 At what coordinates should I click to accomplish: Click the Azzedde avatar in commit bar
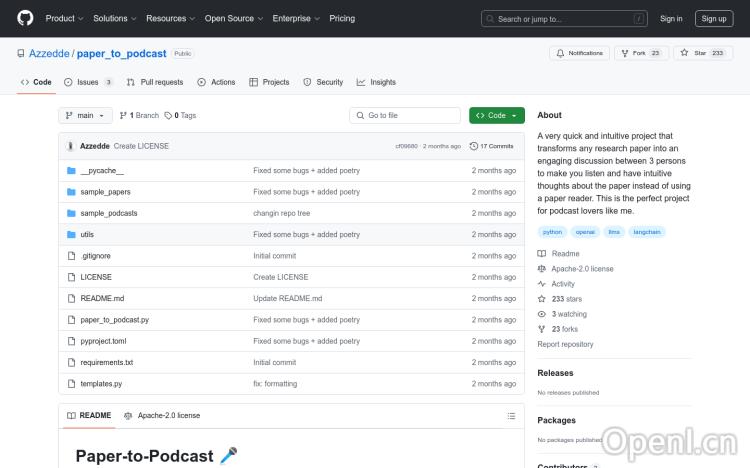[x=70, y=146]
